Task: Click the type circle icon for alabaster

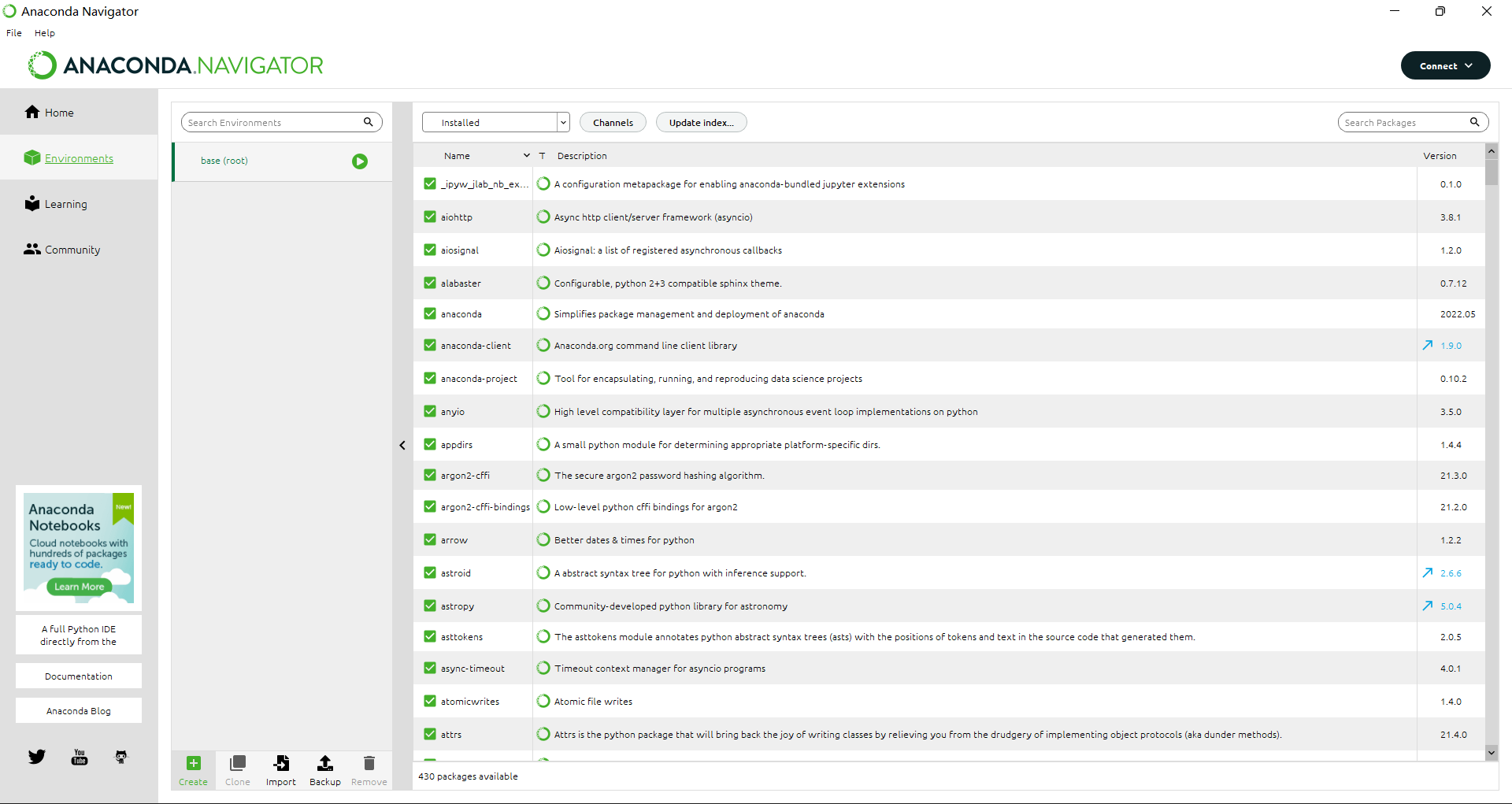Action: pyautogui.click(x=543, y=283)
